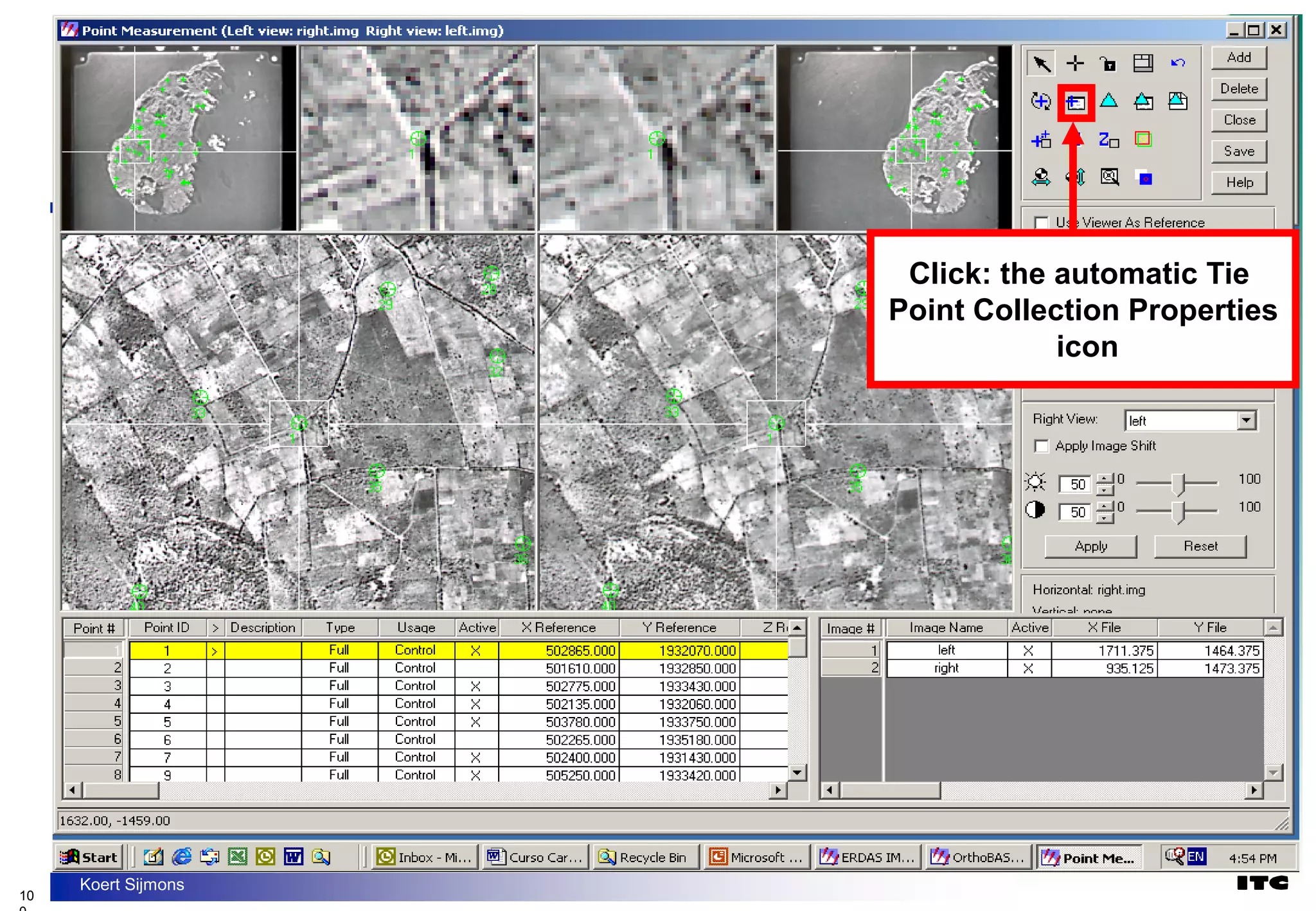Click point table scroll right arrow
This screenshot has height=911, width=1316.
tap(778, 790)
